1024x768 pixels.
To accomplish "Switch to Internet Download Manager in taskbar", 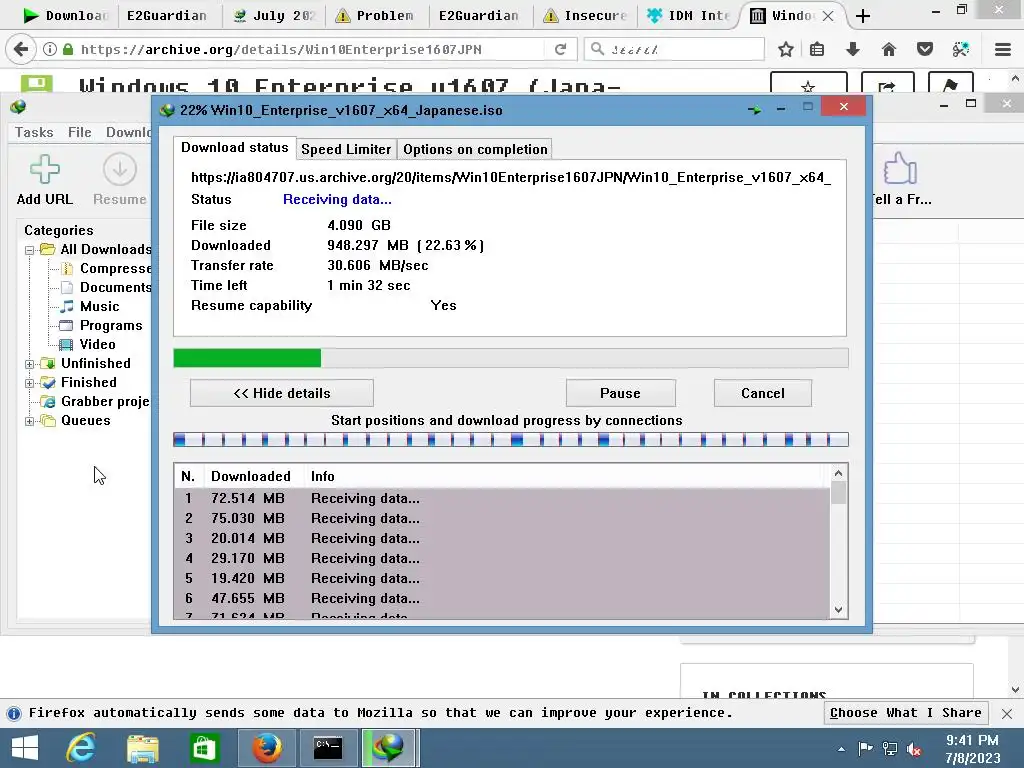I will pos(389,748).
